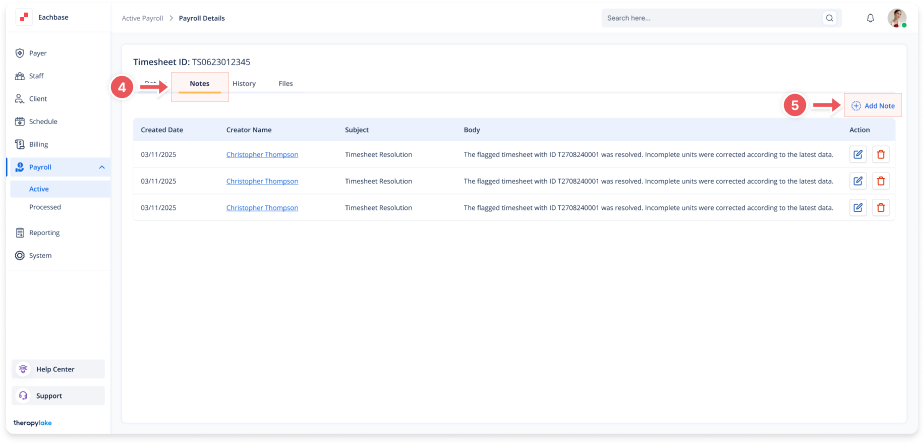Screen dimensions: 924x444
Task: Open the notifications bell
Action: click(x=870, y=18)
